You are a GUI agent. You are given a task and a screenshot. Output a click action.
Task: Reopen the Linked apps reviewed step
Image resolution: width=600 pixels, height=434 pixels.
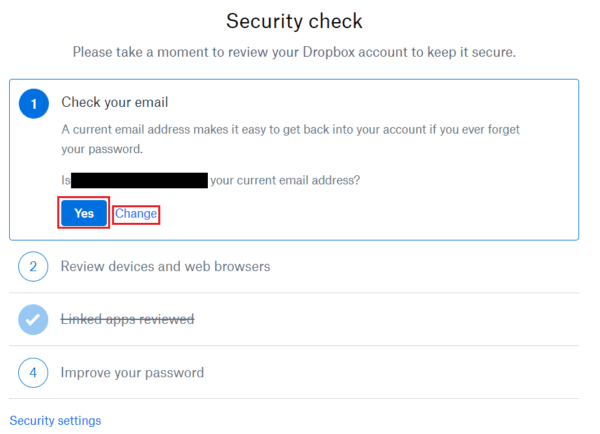[x=127, y=320]
